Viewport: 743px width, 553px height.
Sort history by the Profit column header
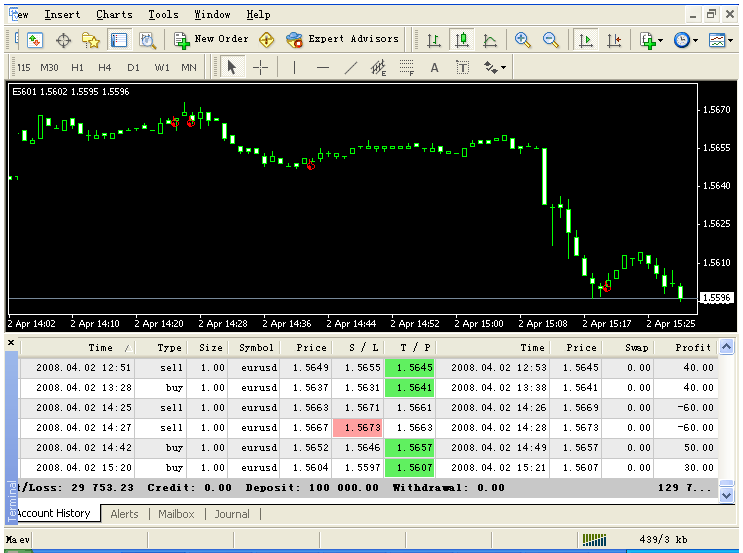[x=692, y=348]
